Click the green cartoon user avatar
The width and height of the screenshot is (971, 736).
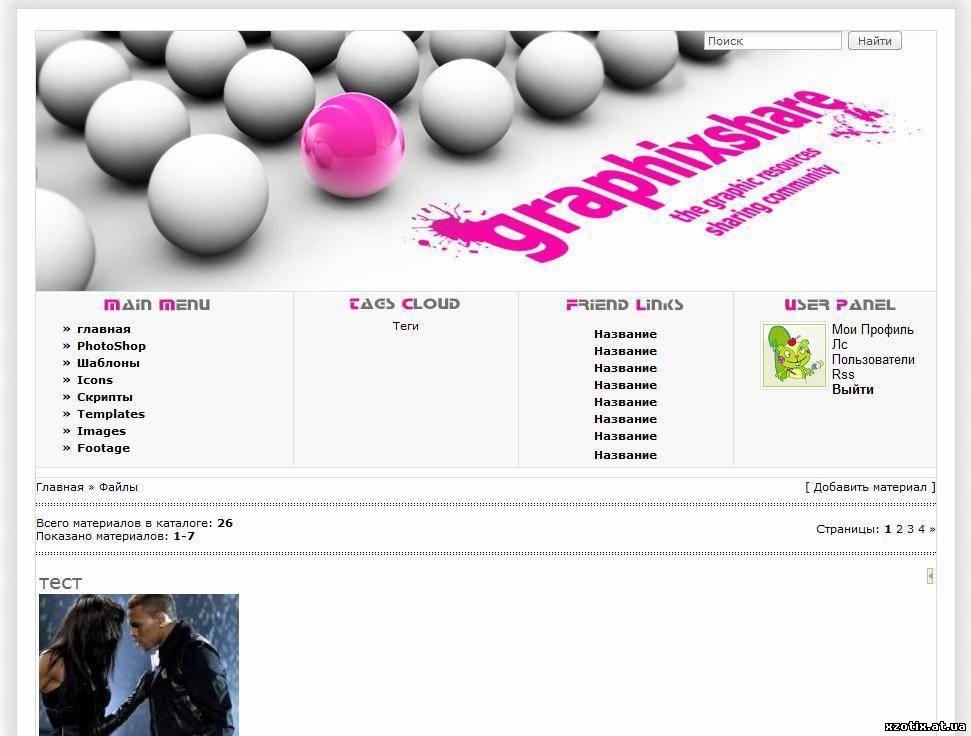click(794, 355)
